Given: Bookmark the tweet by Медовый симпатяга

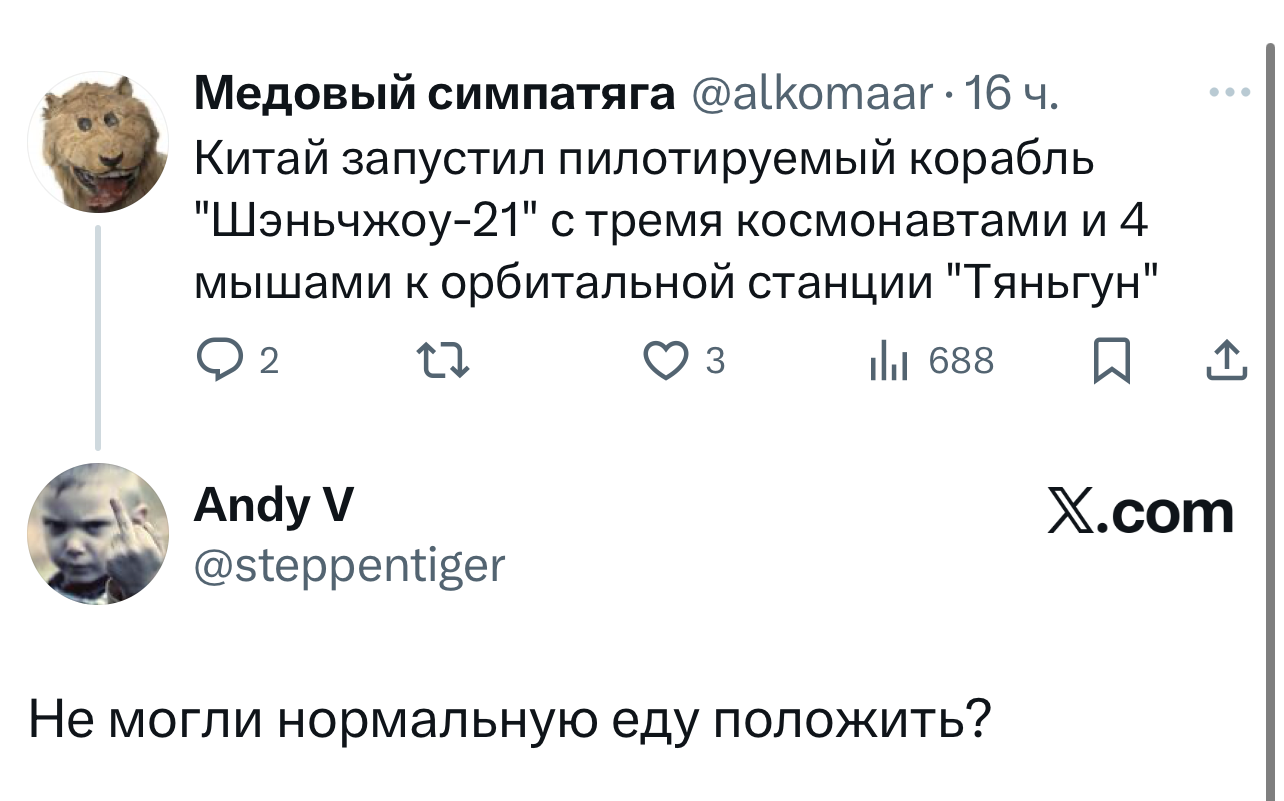Looking at the screenshot, I should [x=1107, y=361].
